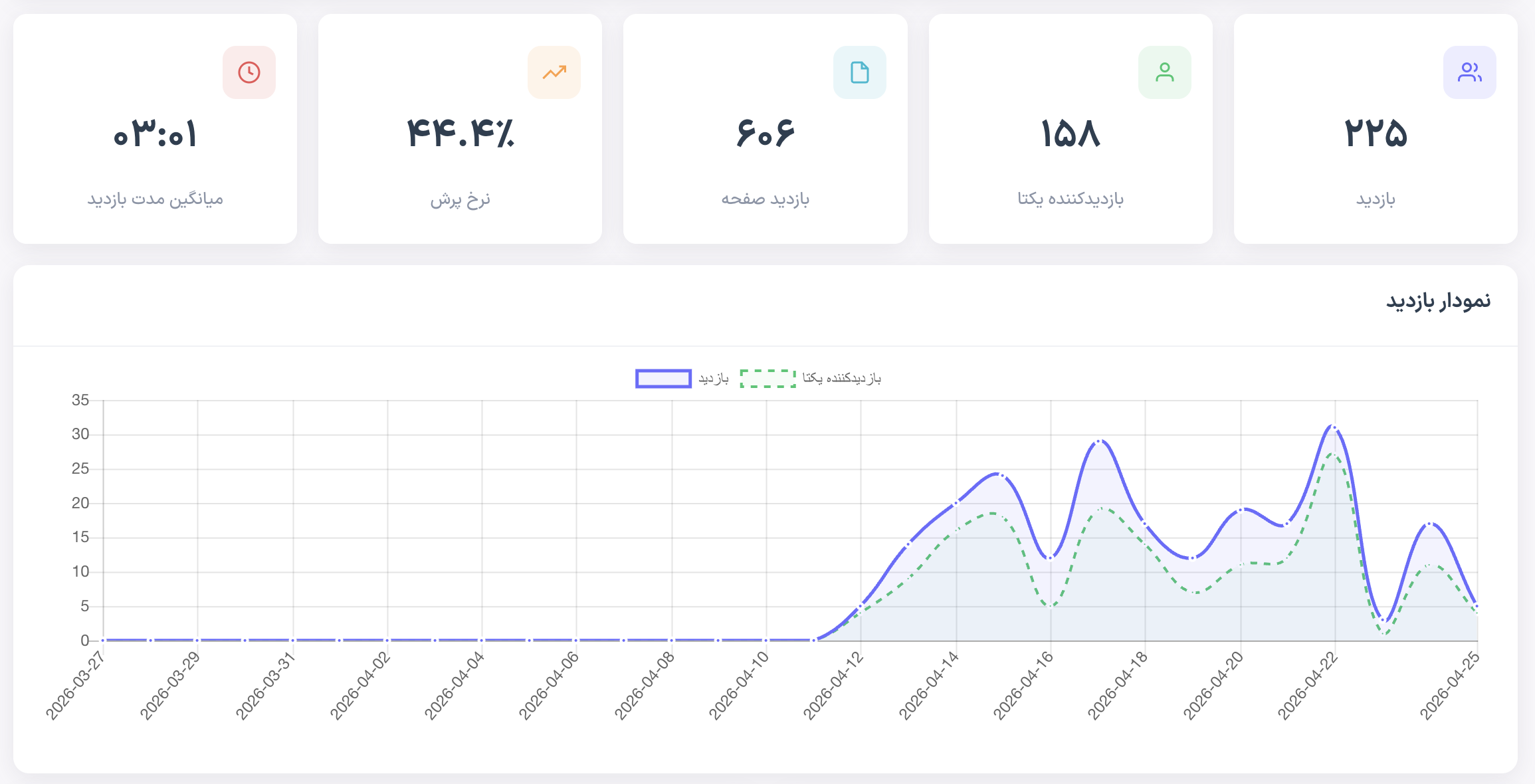This screenshot has width=1535, height=784.
Task: Toggle the purple بازدید legend swatch
Action: (663, 379)
